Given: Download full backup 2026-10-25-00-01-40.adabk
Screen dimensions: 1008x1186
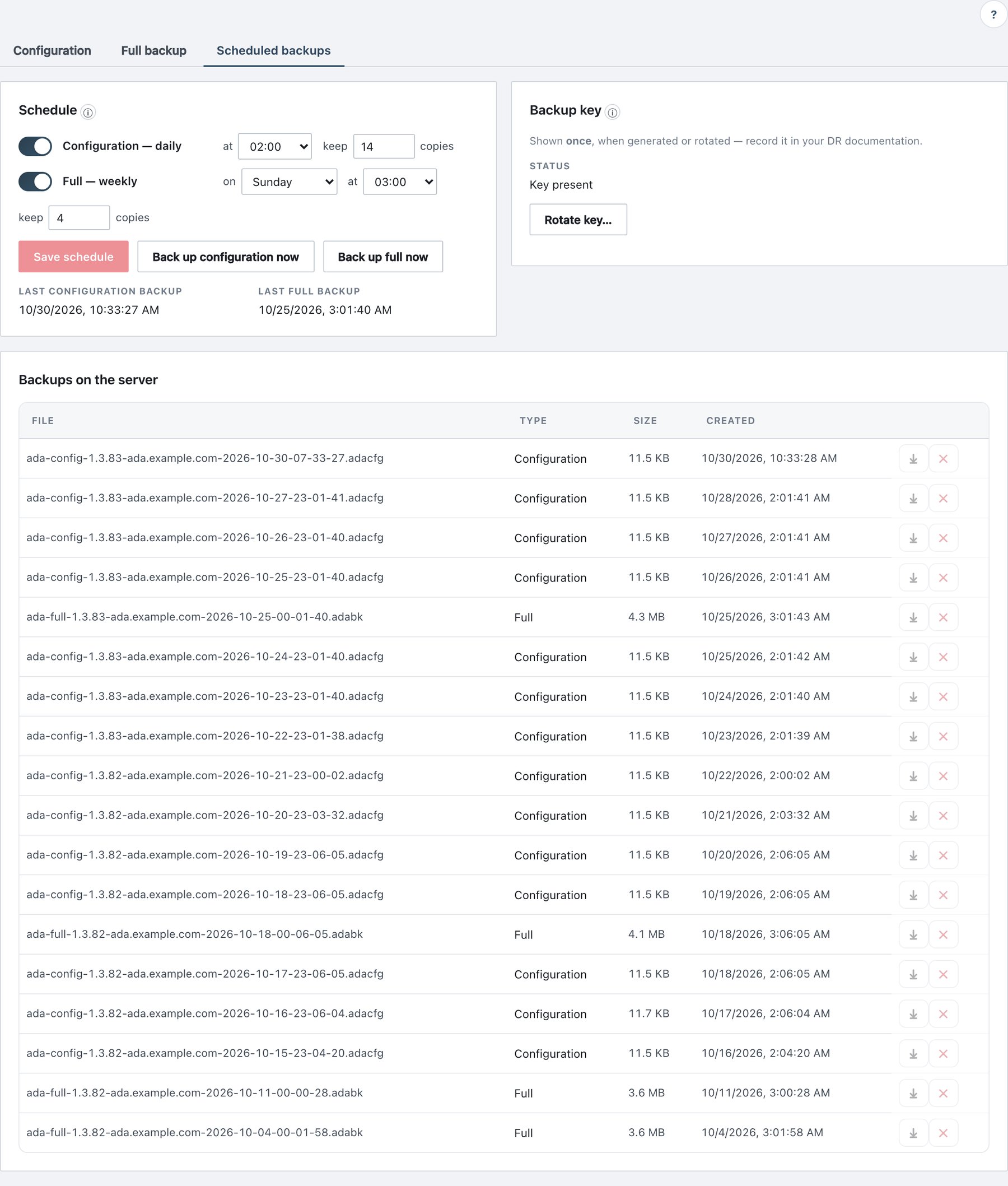Looking at the screenshot, I should click(913, 617).
